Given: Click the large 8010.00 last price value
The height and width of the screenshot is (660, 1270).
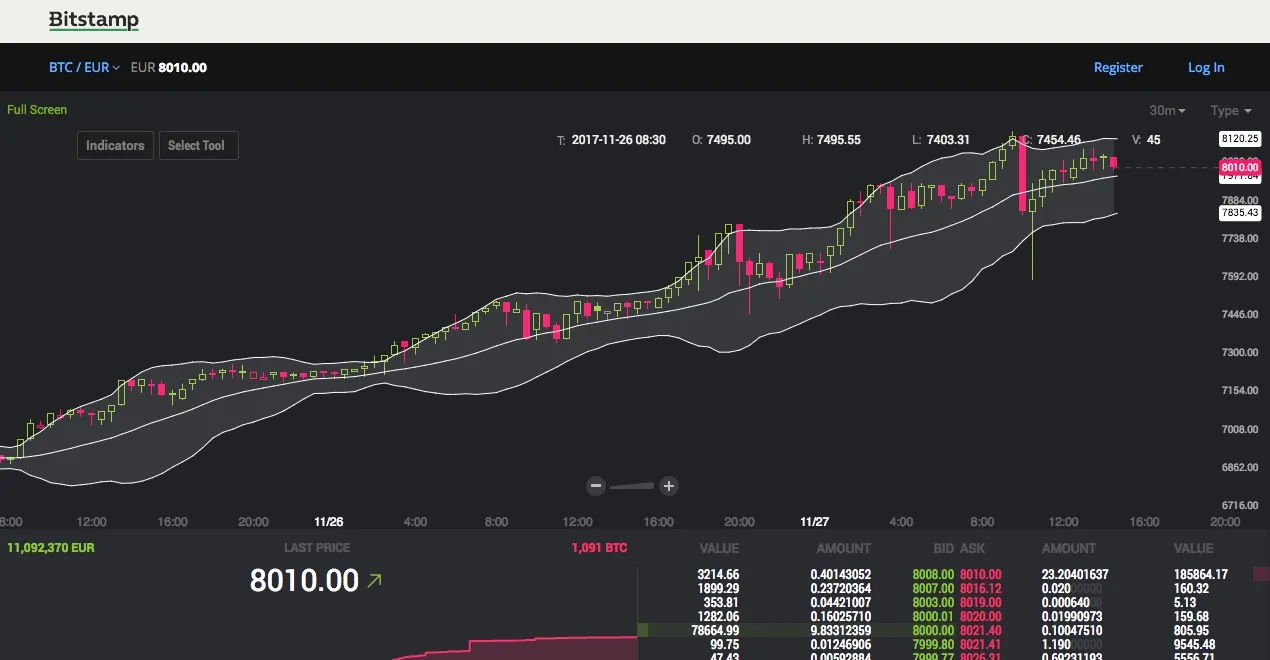Looking at the screenshot, I should [304, 580].
